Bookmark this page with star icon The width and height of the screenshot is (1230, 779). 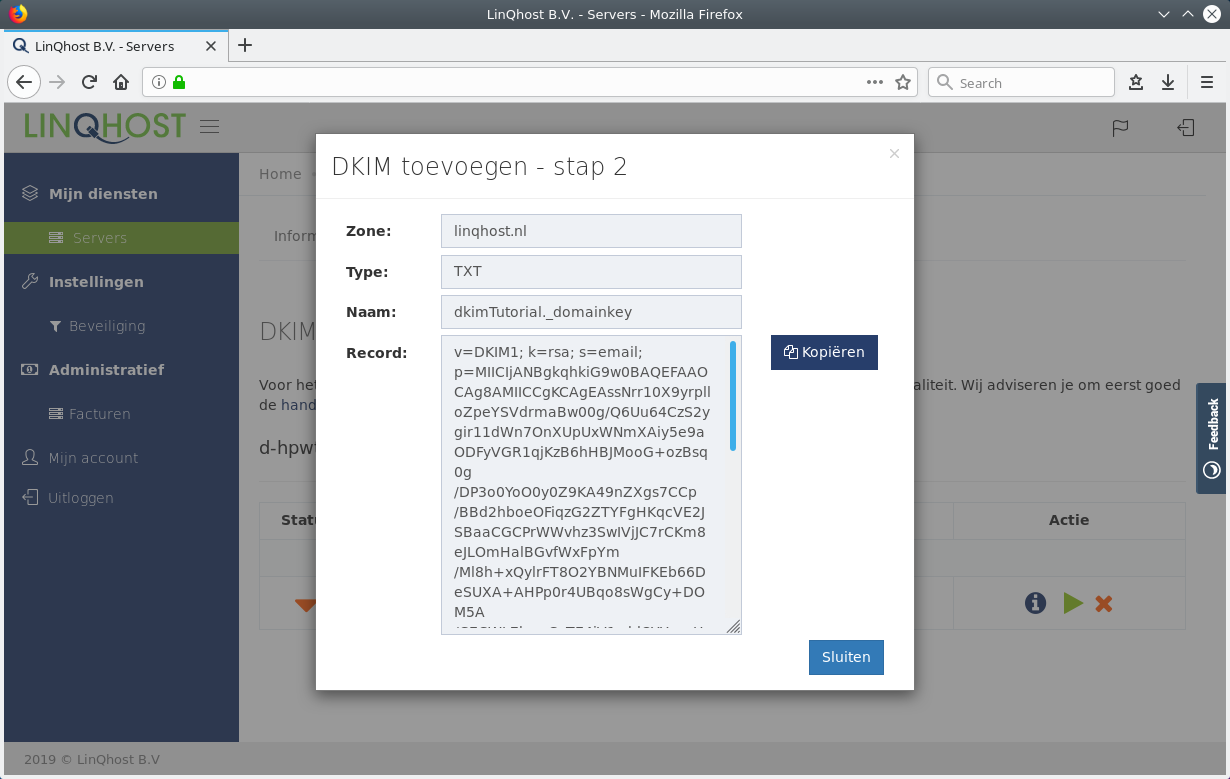point(903,82)
